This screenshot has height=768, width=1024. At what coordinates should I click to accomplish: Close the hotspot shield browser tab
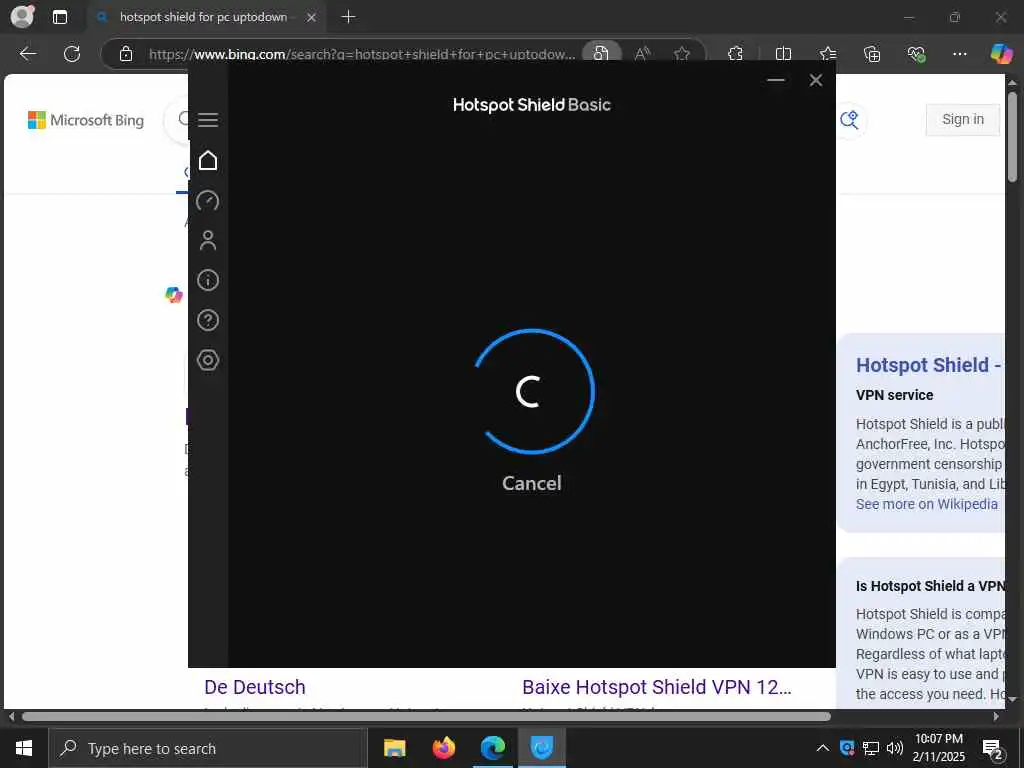pos(312,17)
